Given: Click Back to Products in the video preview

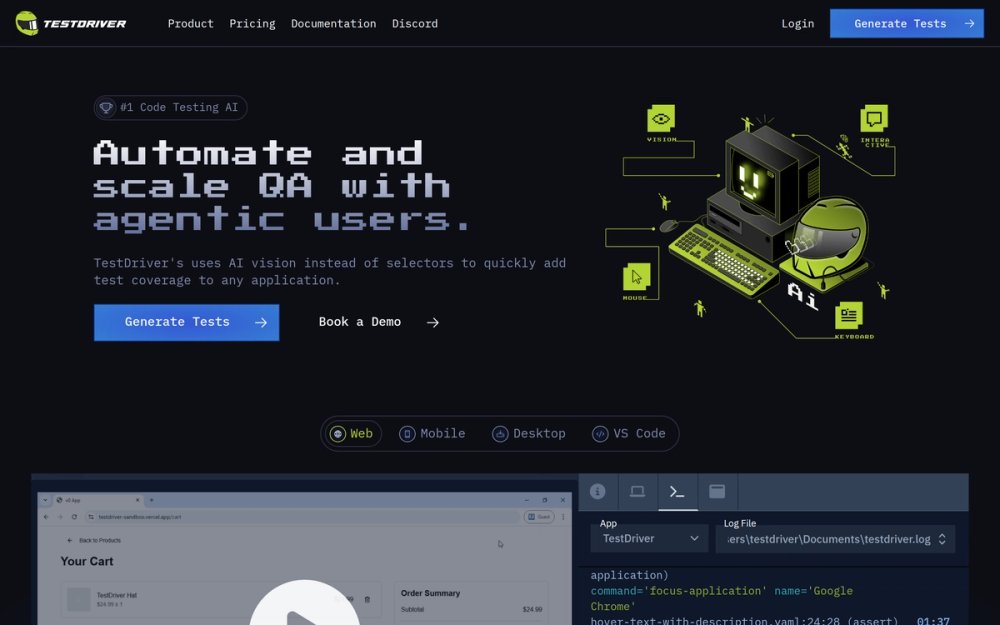Looking at the screenshot, I should coord(94,540).
